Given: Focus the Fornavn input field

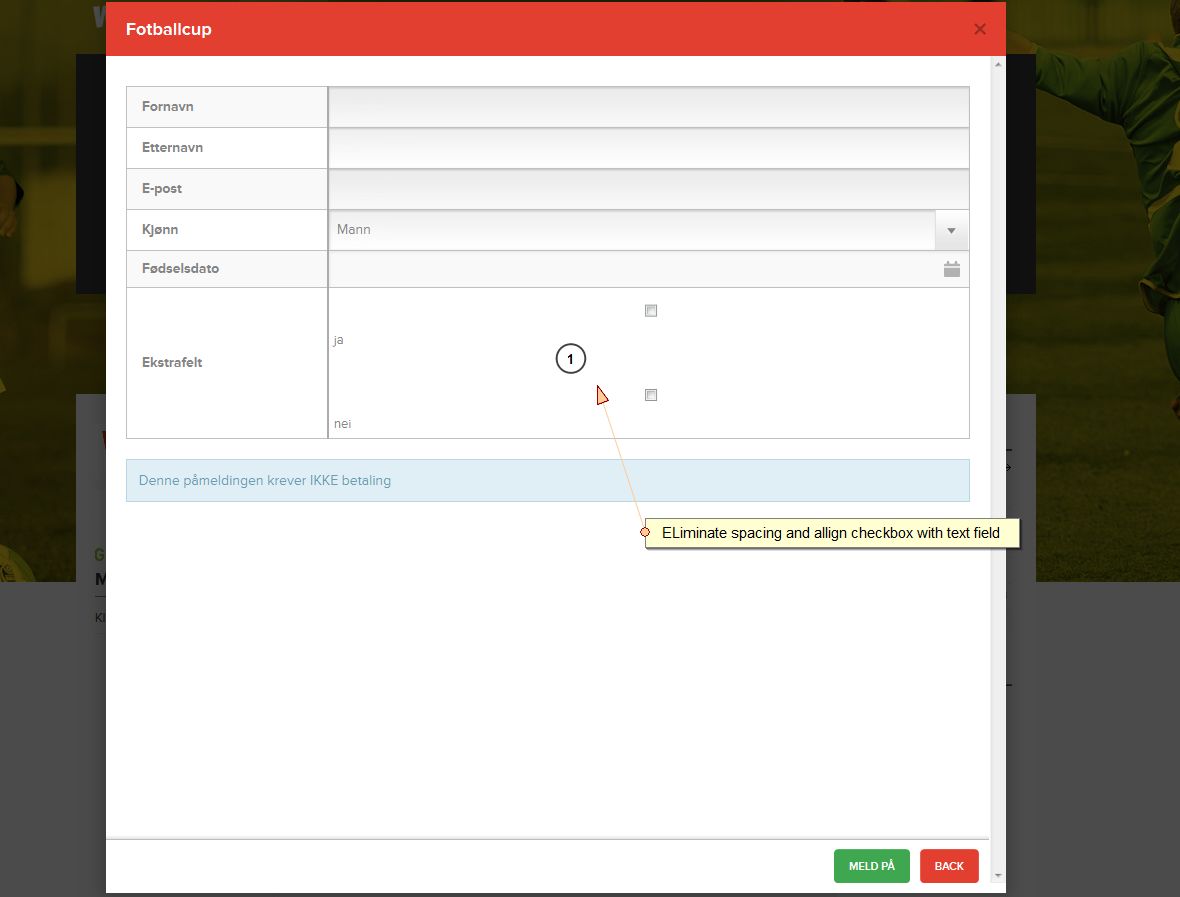Looking at the screenshot, I should click(649, 107).
